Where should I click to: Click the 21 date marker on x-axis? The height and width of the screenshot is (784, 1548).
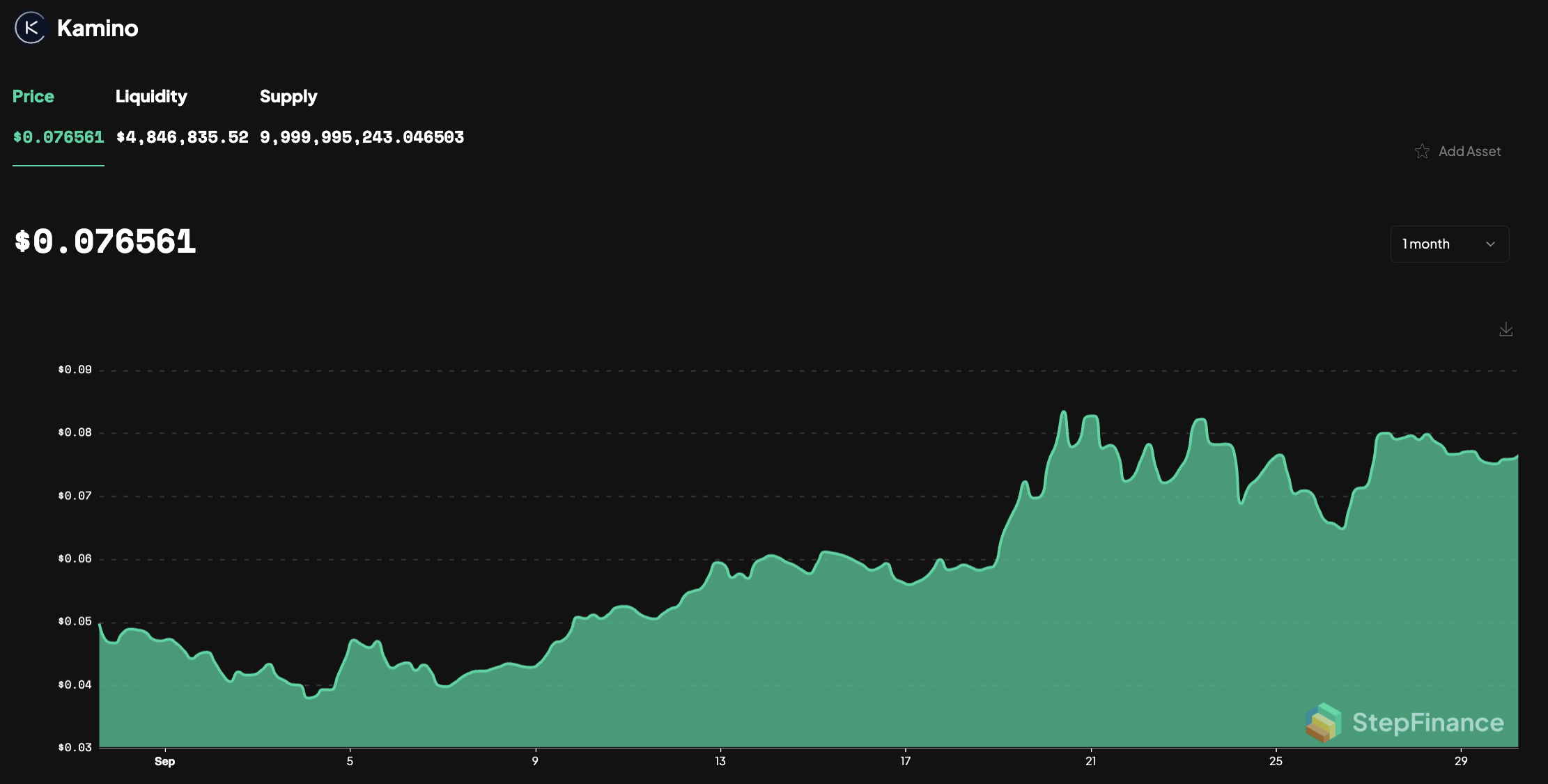(x=1090, y=761)
